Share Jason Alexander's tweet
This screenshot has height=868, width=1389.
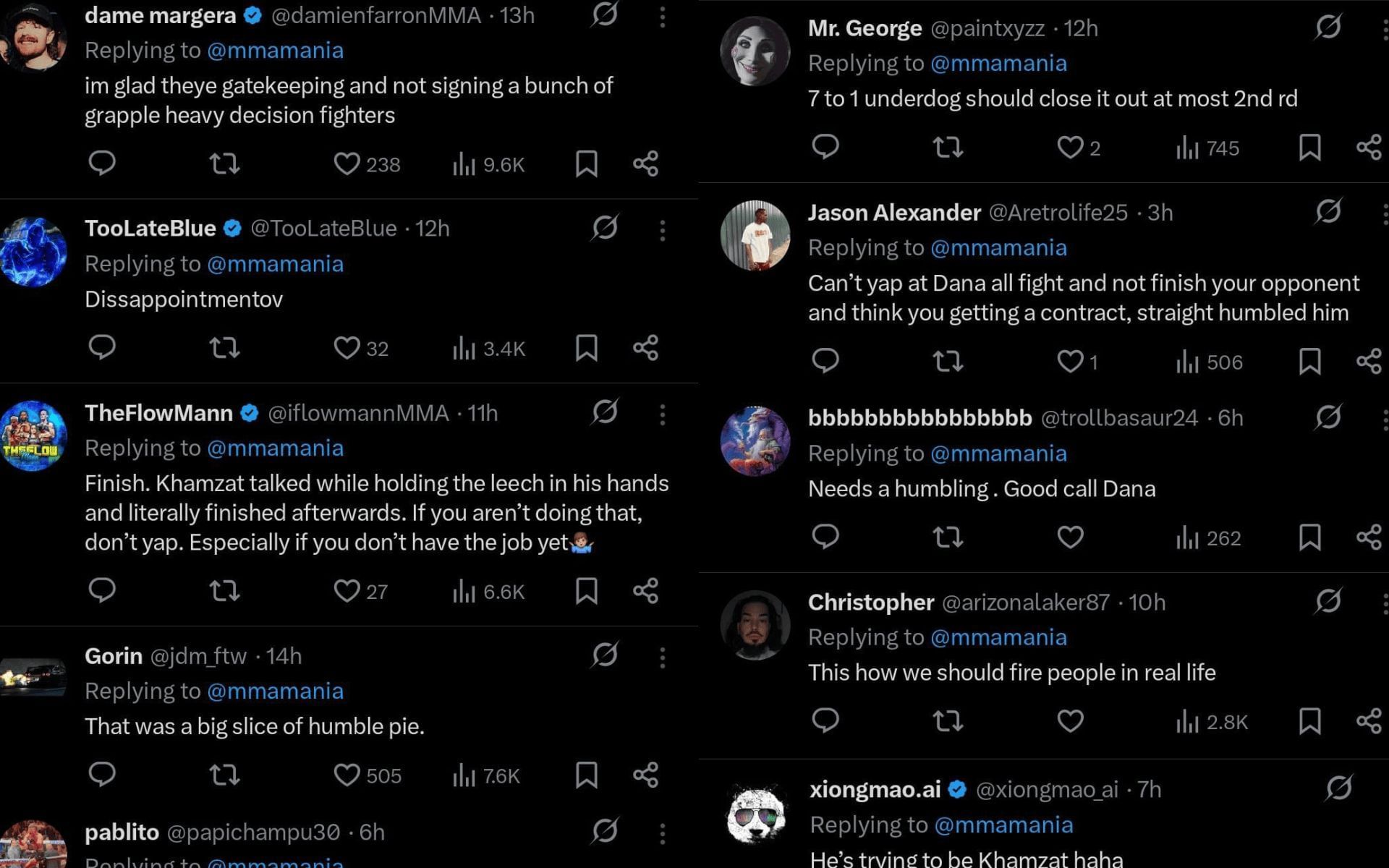pos(1369,361)
